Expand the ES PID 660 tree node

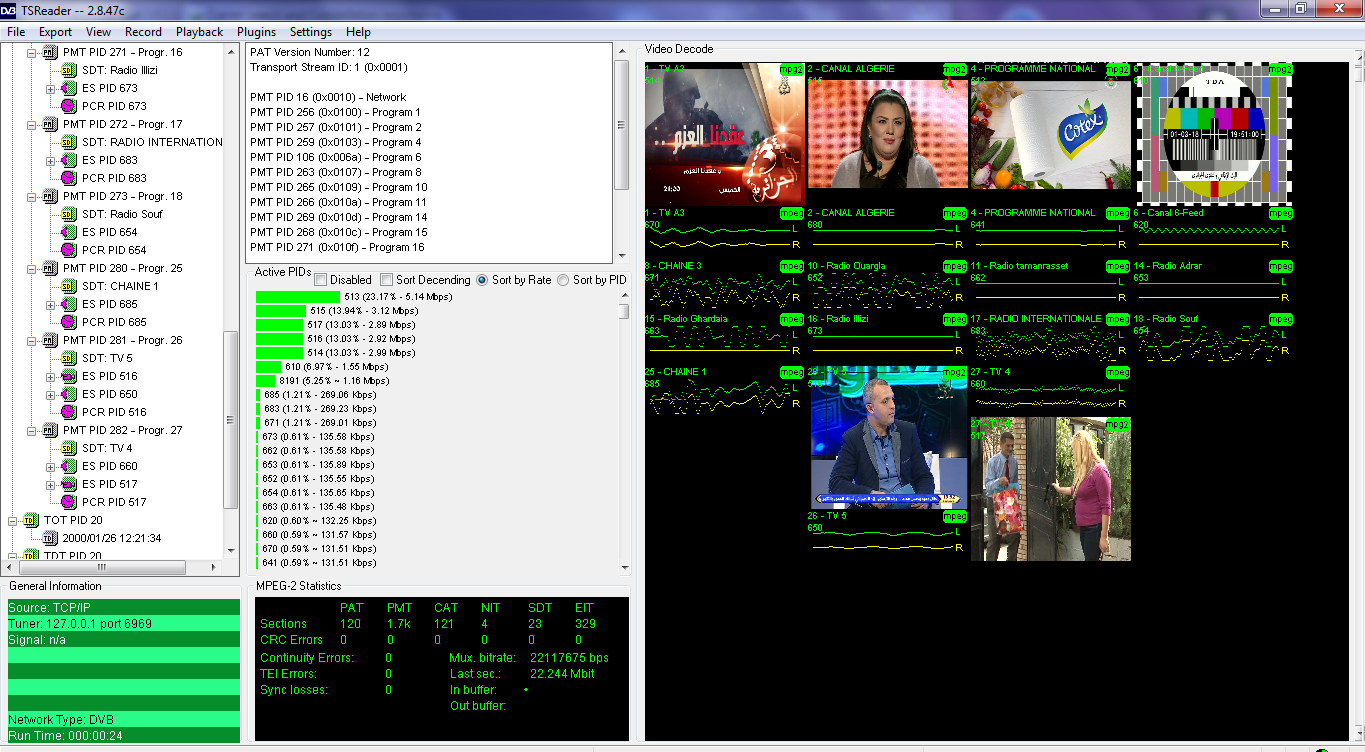click(x=51, y=466)
